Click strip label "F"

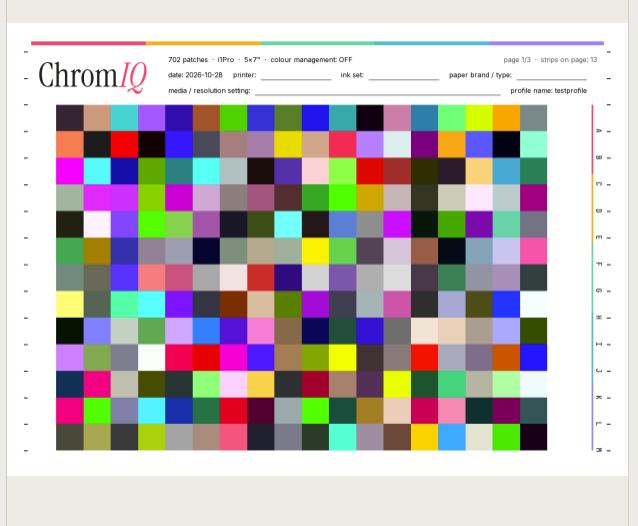(599, 264)
